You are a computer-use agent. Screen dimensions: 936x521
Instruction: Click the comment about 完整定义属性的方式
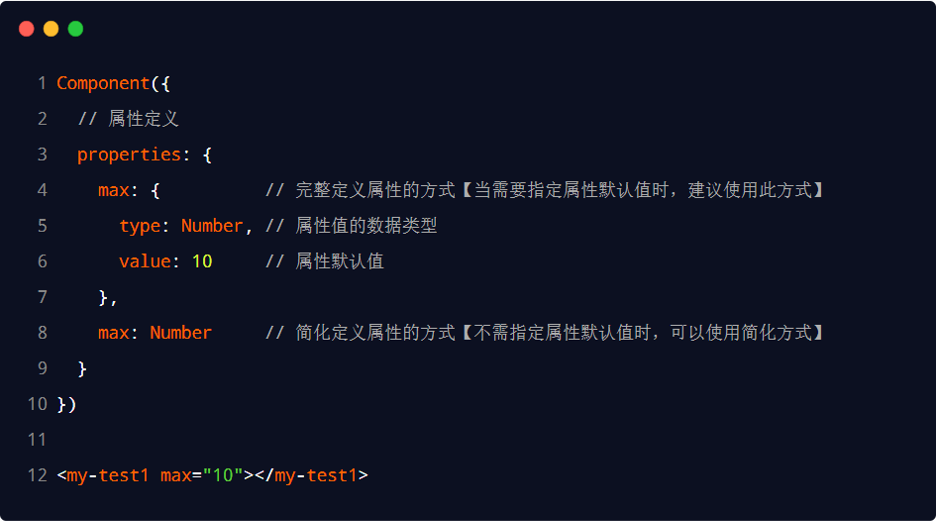pos(546,190)
